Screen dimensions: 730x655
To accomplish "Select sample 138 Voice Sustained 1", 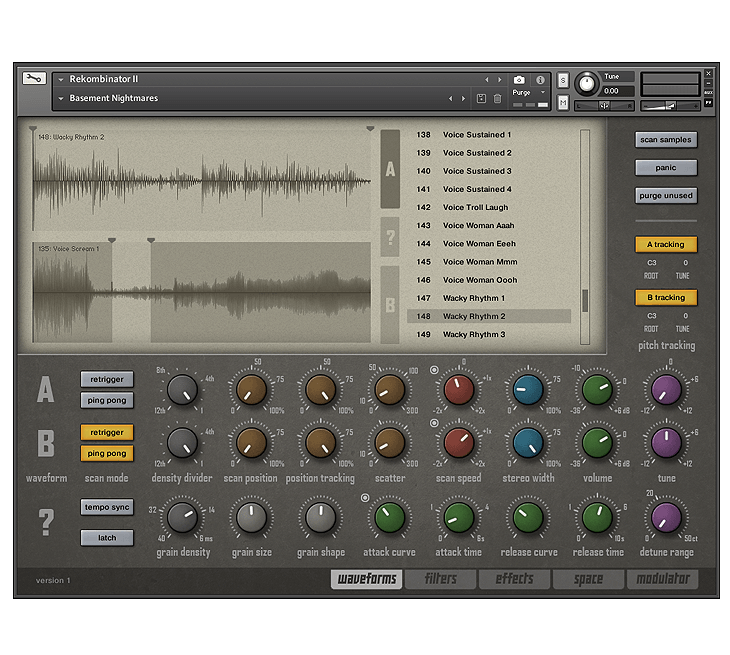I will tap(489, 135).
